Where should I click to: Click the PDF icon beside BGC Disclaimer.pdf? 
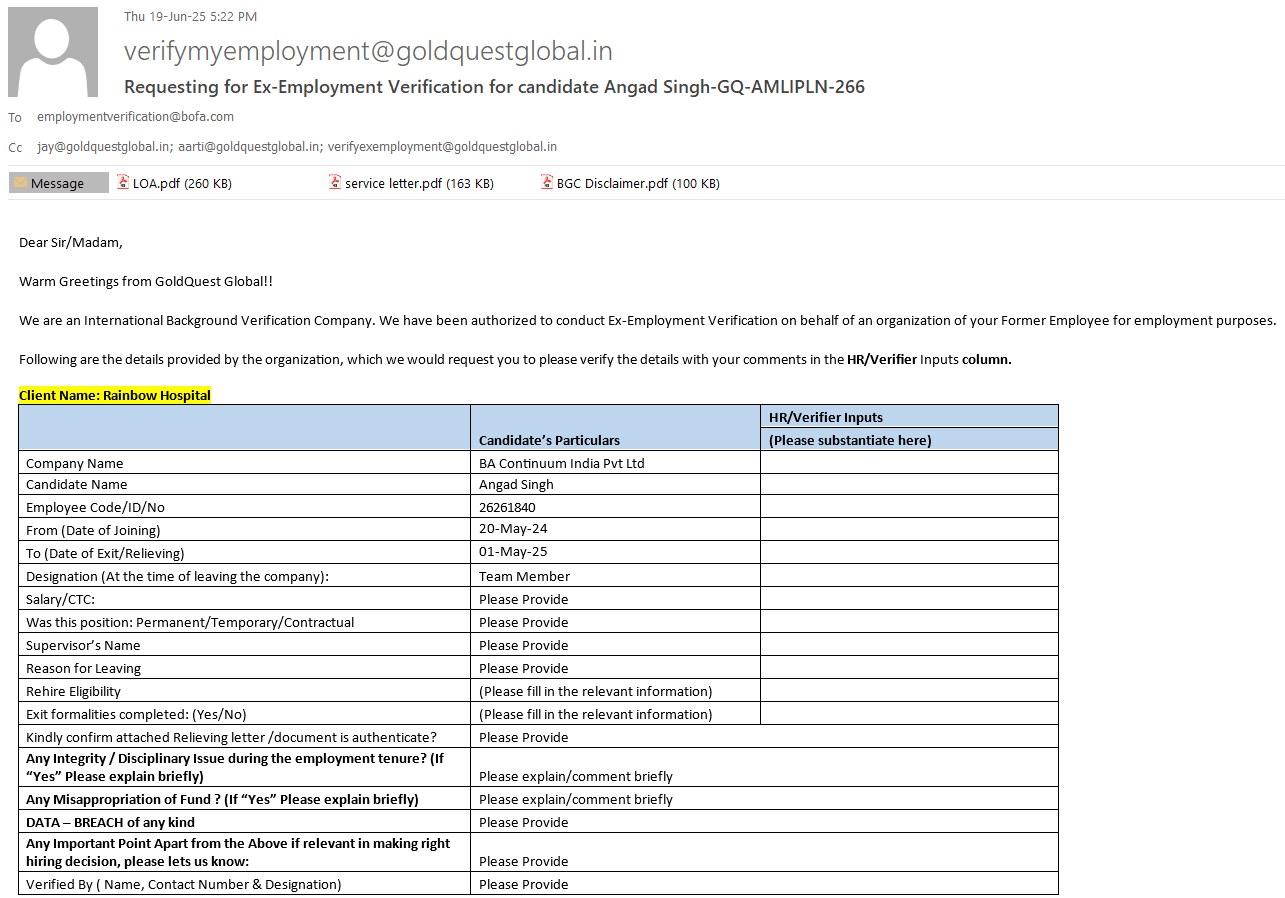[548, 183]
